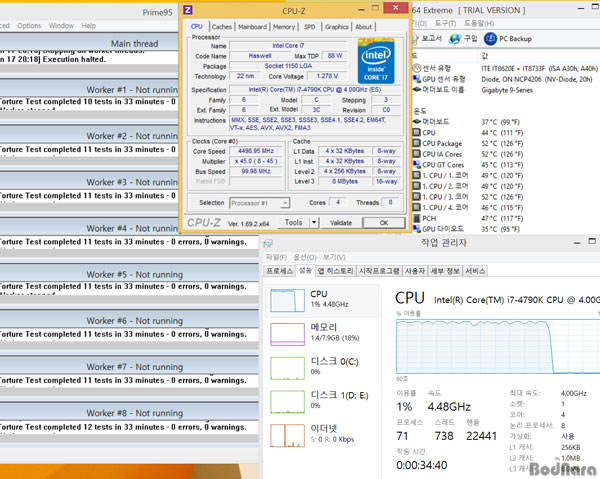Click Gigabyte 9-Series motherboard name value
Viewport: 600px width, 479px height.
(507, 90)
